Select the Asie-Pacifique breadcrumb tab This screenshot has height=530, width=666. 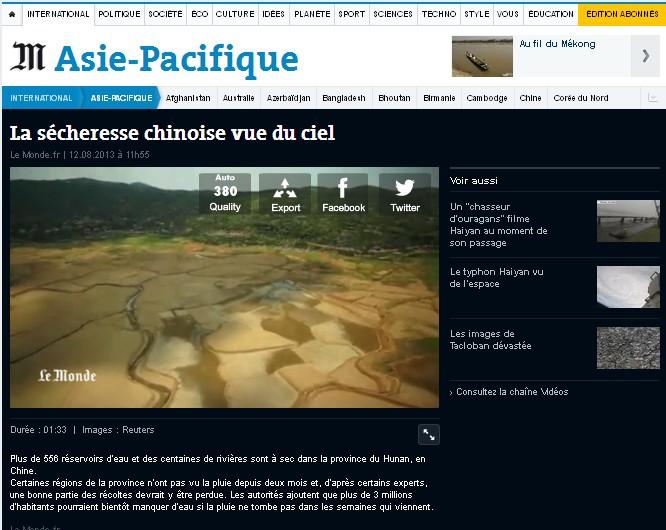121,98
